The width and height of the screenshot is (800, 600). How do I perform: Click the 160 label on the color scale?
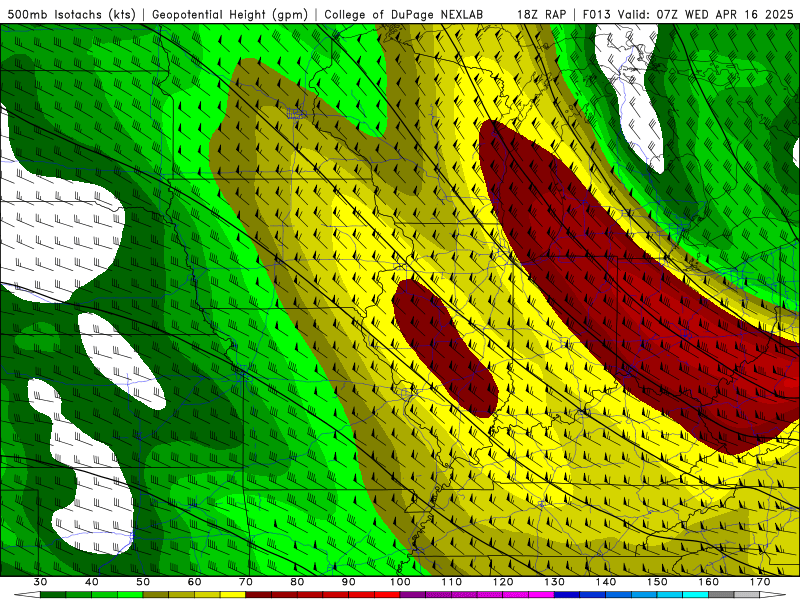[x=709, y=582]
